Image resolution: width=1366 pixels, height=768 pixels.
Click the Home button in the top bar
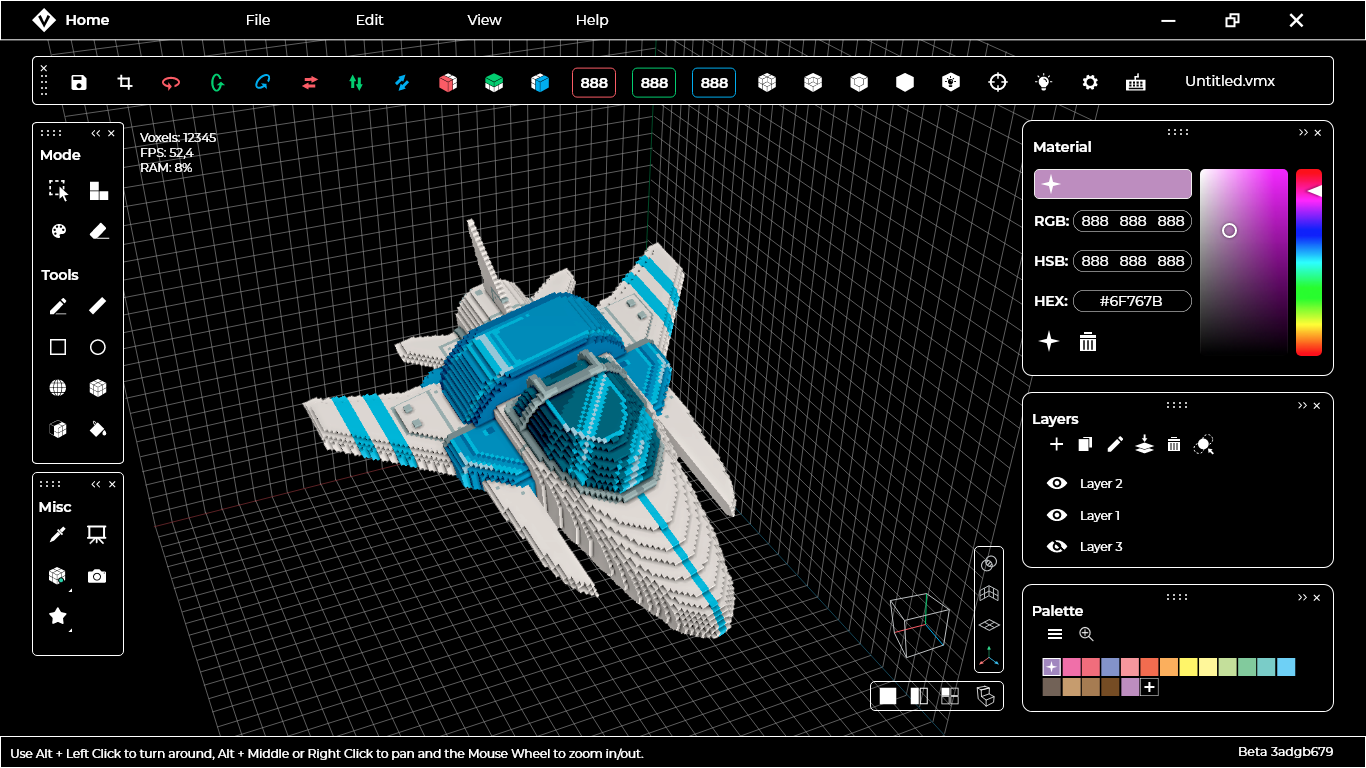coord(86,19)
